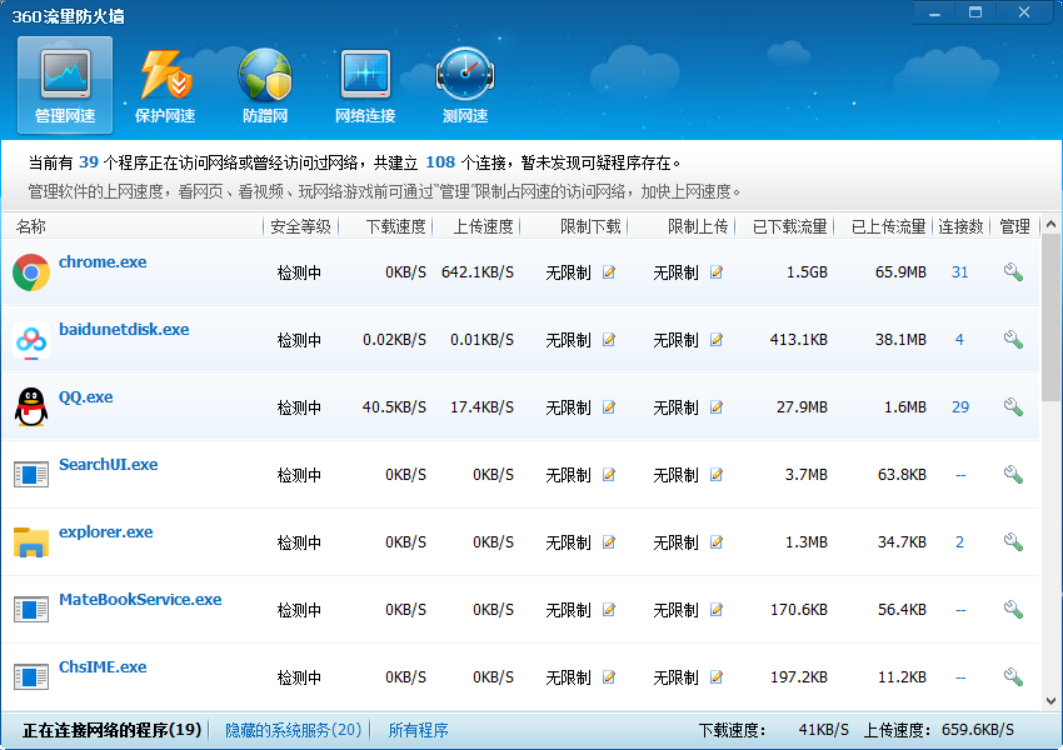
Task: Edit download limit for explorer.exe
Action: [609, 542]
